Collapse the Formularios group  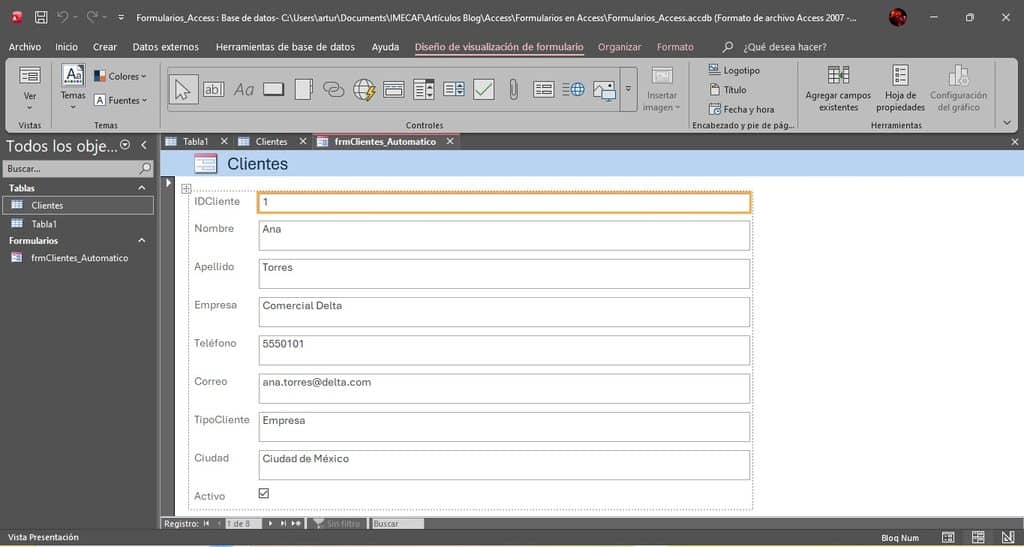coord(142,241)
